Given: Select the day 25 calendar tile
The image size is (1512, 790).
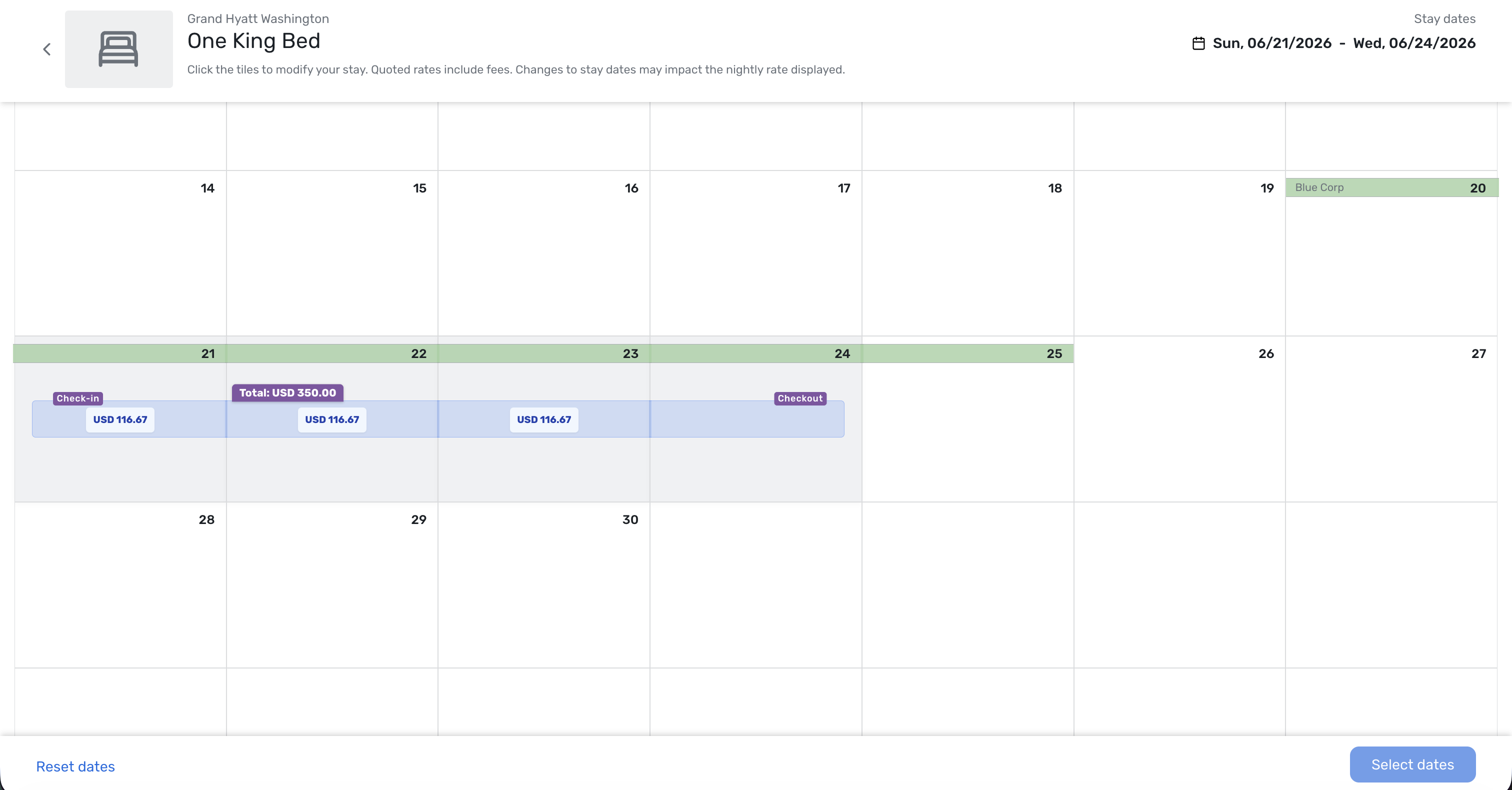Looking at the screenshot, I should (x=967, y=428).
